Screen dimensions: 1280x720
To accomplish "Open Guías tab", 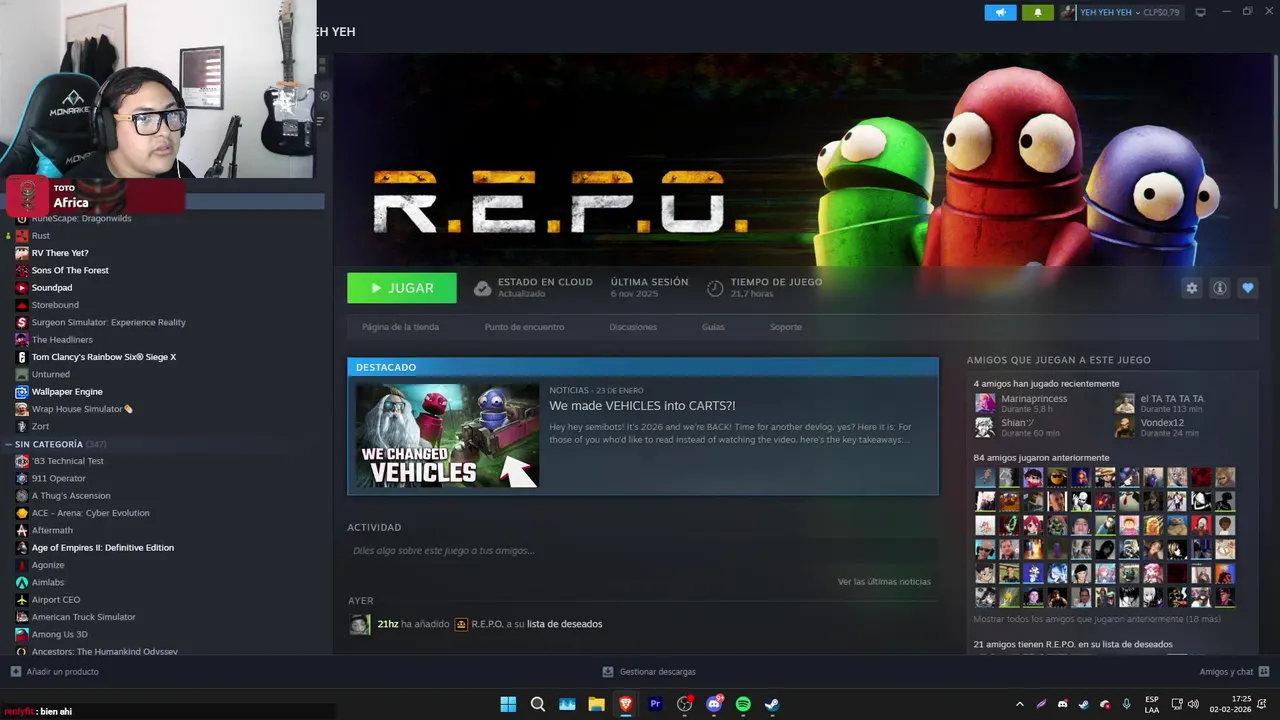I will [713, 327].
